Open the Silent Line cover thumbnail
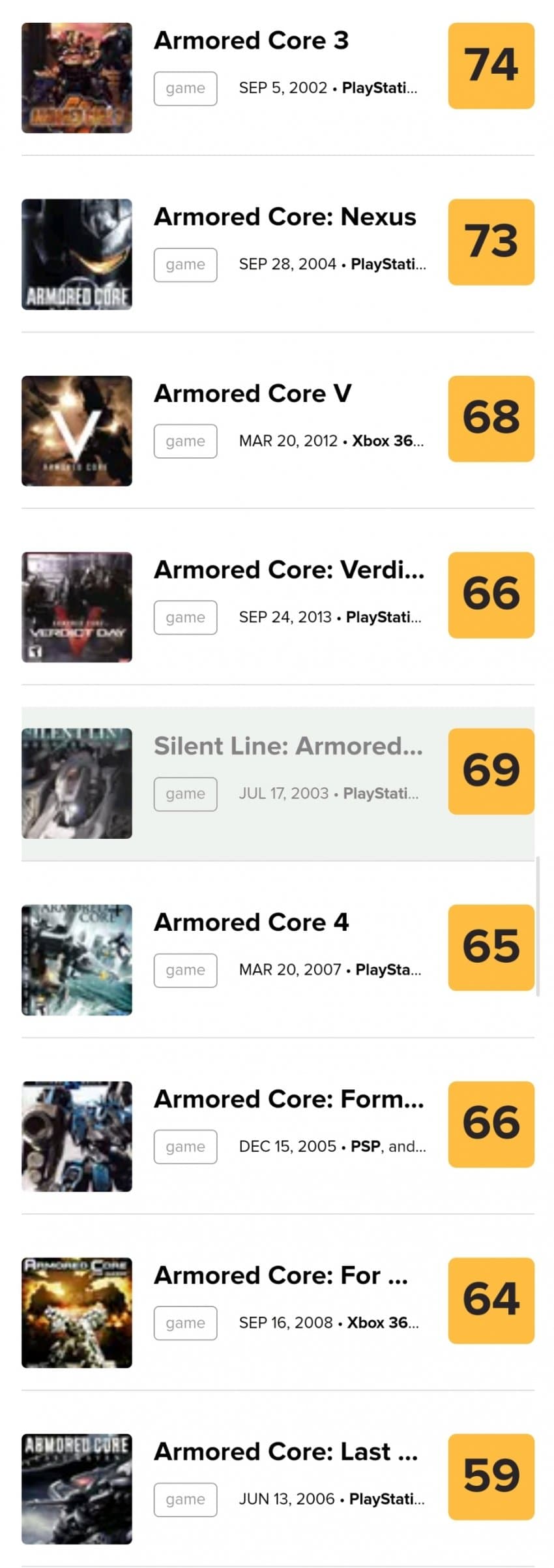 click(x=77, y=783)
